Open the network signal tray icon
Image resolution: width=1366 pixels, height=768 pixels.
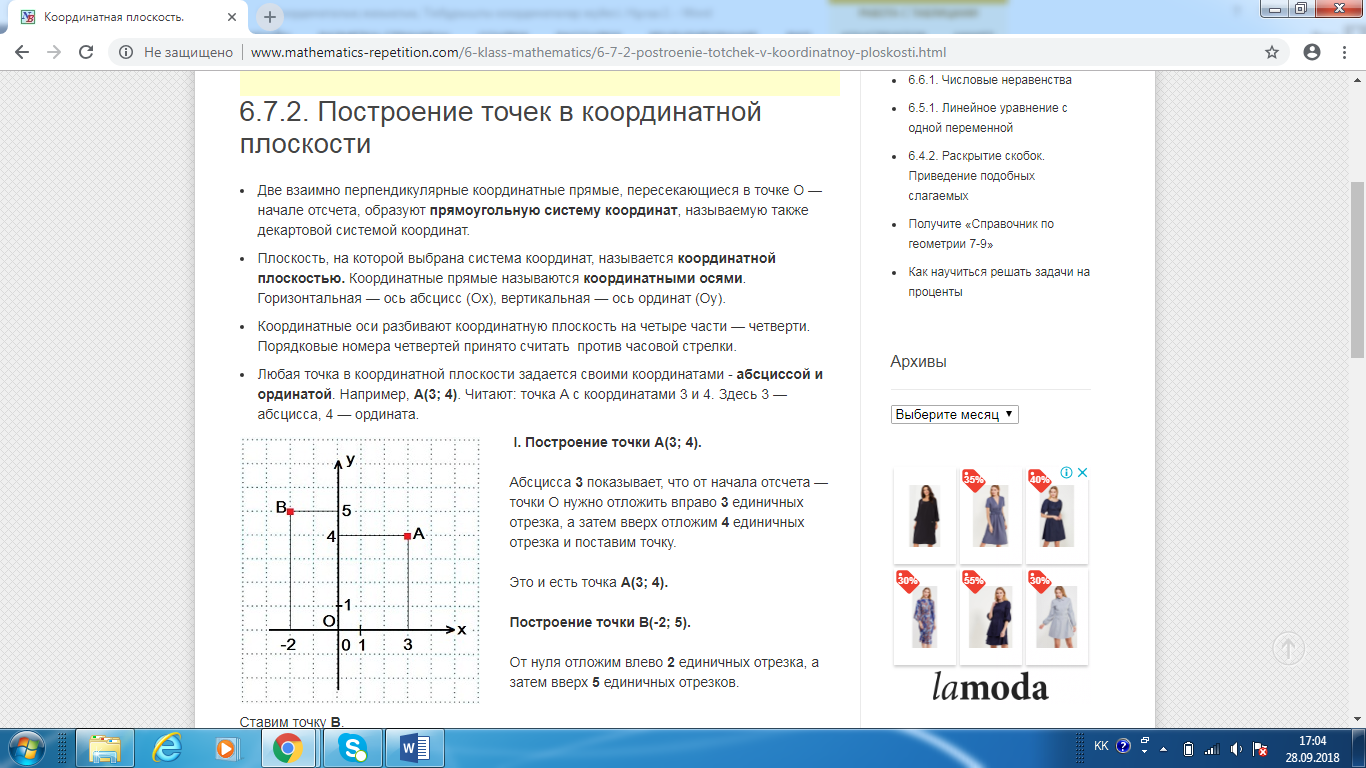pos(1212,748)
